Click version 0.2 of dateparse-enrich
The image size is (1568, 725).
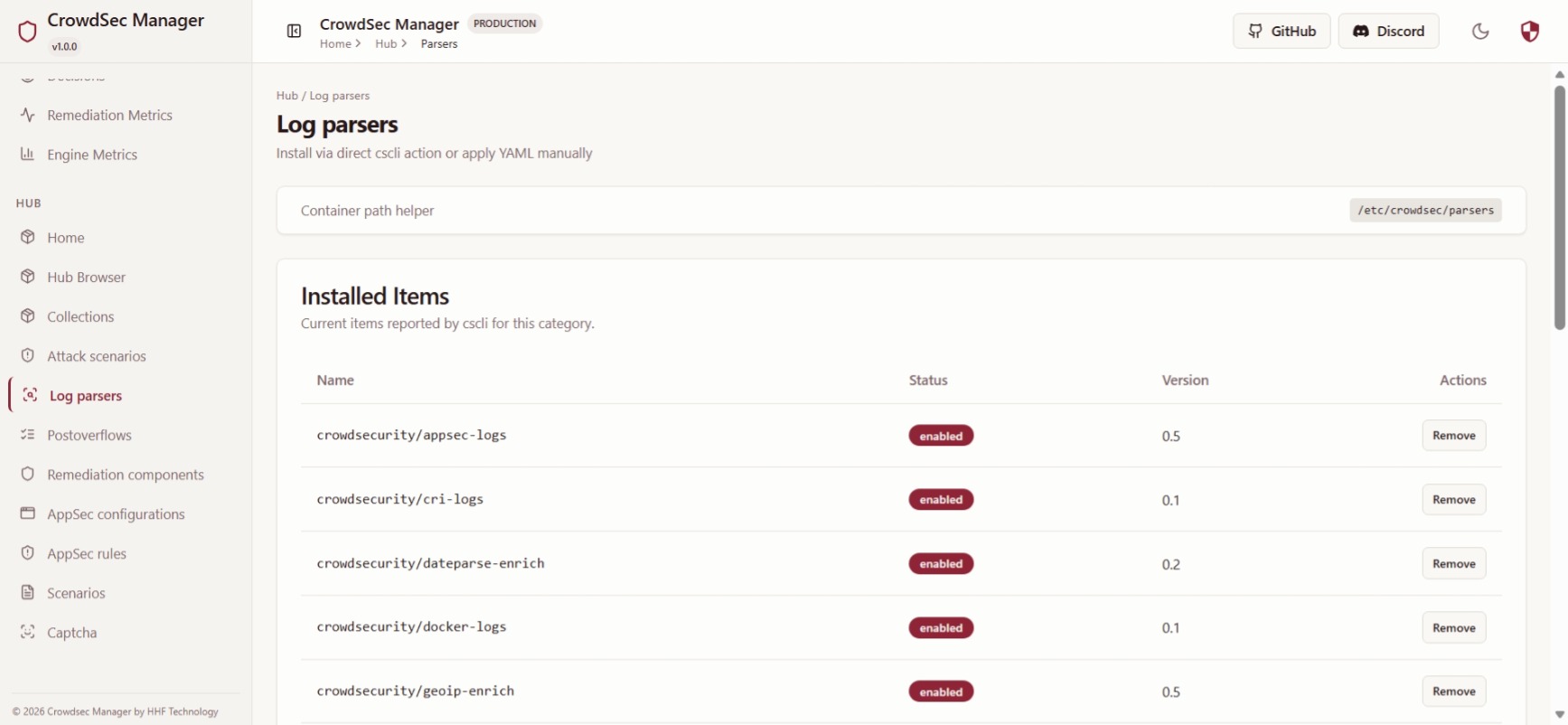(x=1171, y=564)
